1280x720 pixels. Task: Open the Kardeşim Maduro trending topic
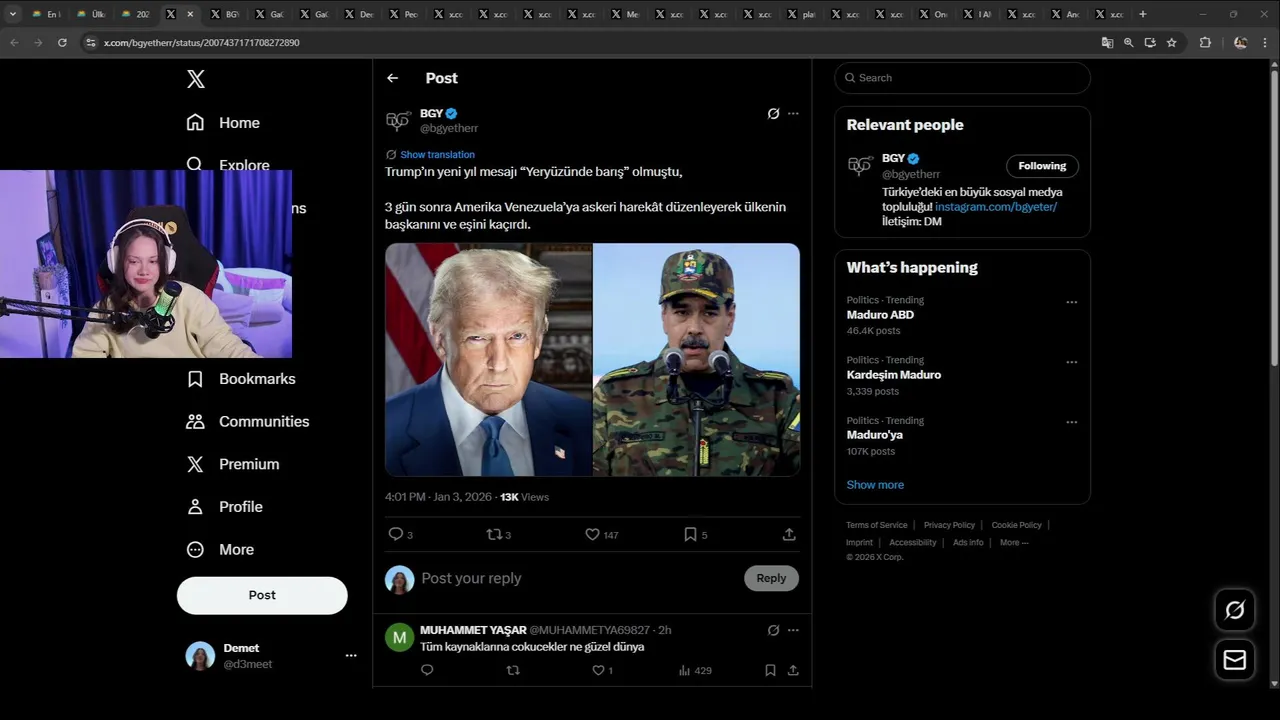coord(894,375)
